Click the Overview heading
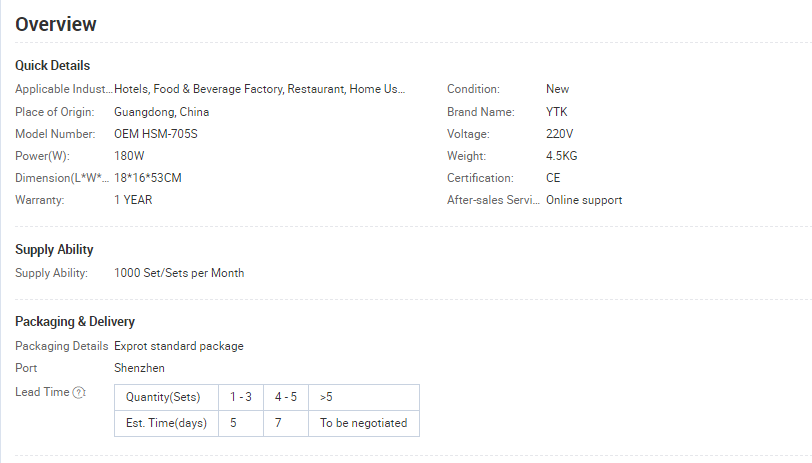This screenshot has height=463, width=812. click(55, 24)
